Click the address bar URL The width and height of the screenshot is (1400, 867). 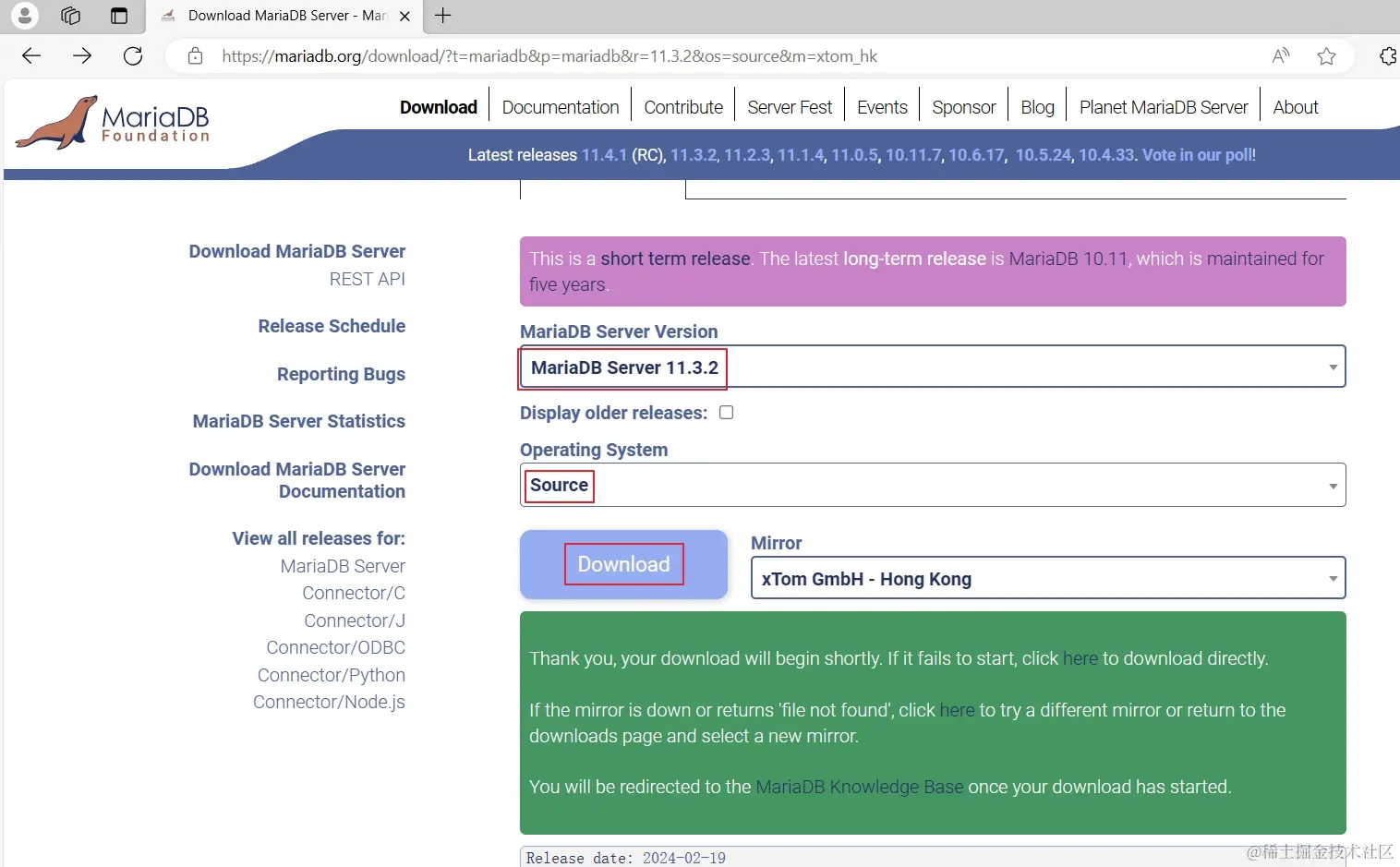pyautogui.click(x=549, y=56)
